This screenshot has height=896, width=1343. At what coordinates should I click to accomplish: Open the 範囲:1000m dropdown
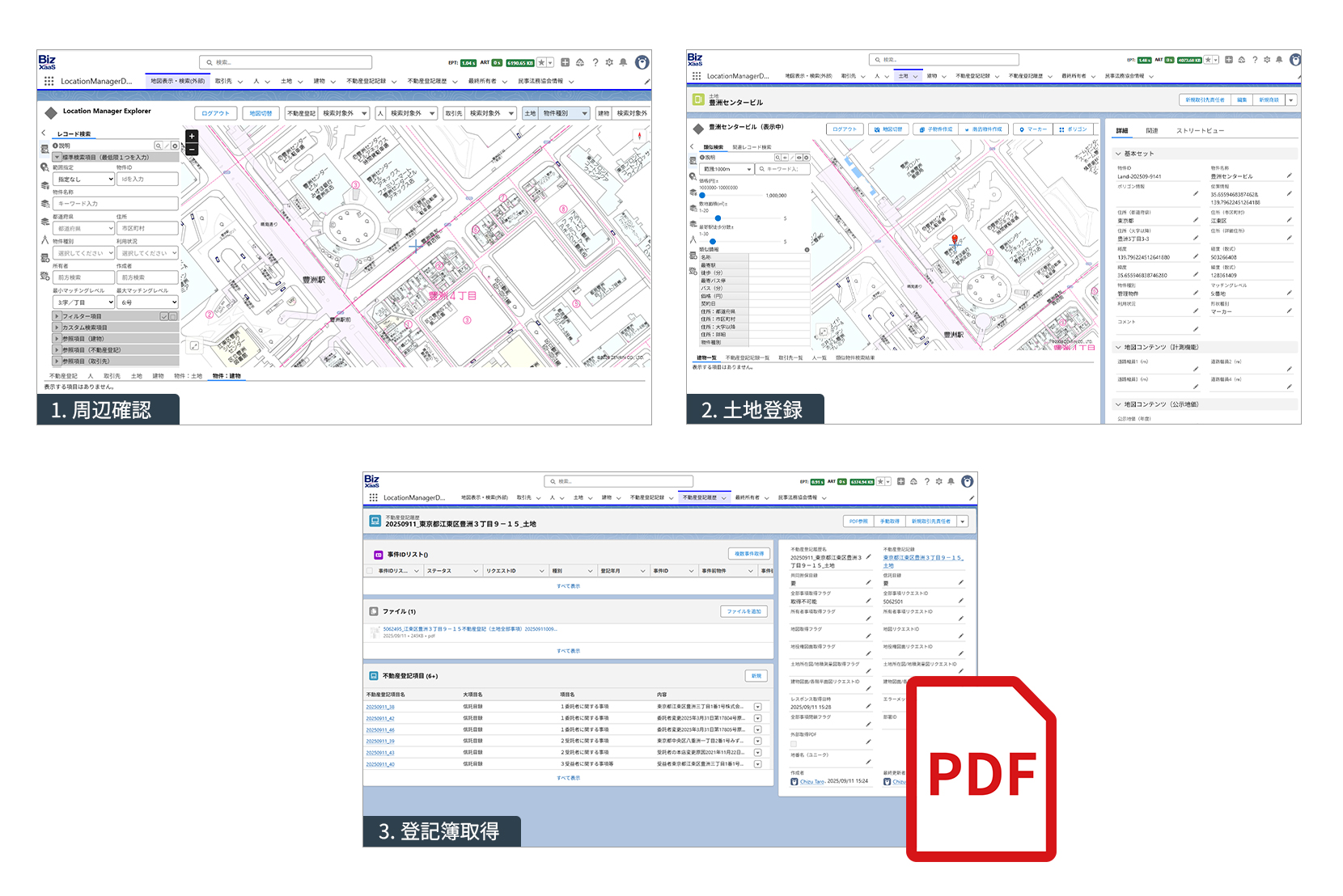[x=727, y=169]
